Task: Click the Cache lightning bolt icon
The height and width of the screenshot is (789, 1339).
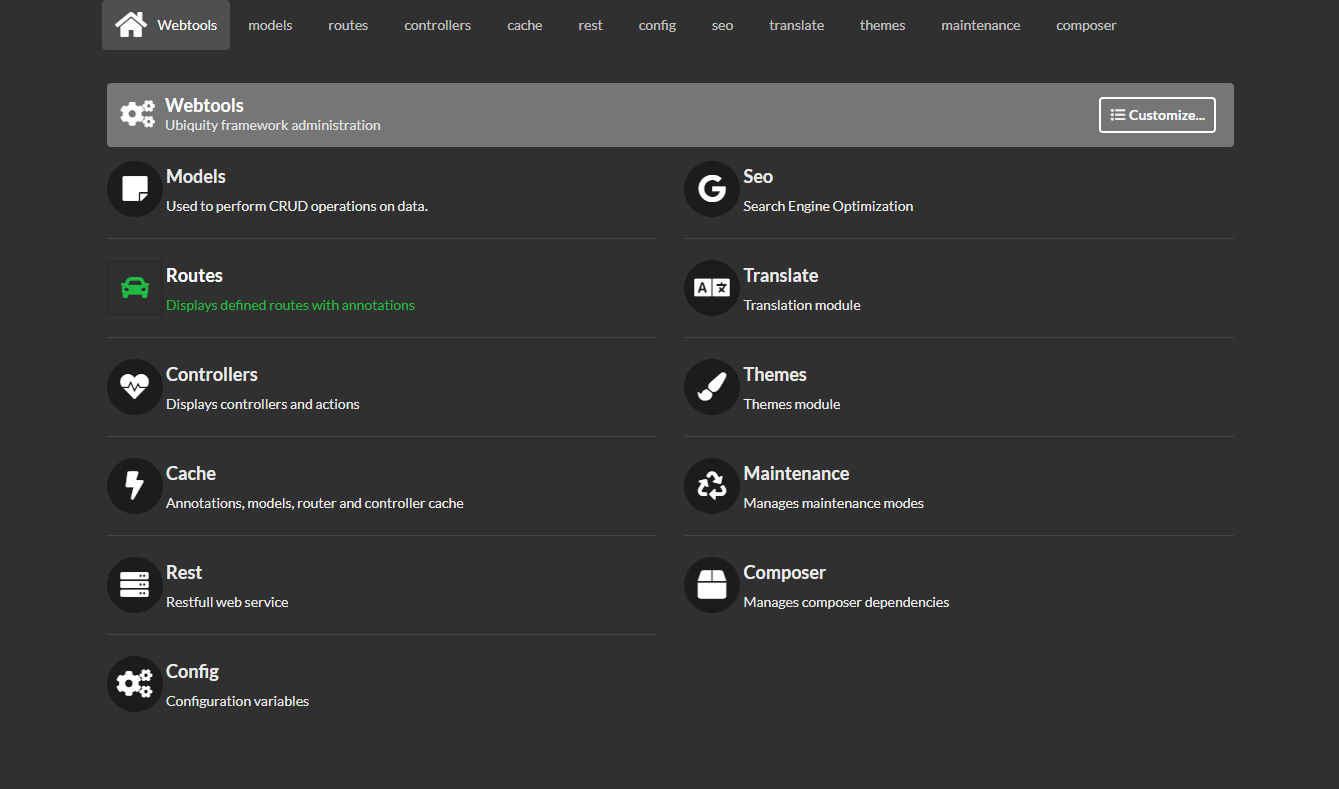Action: coord(134,486)
